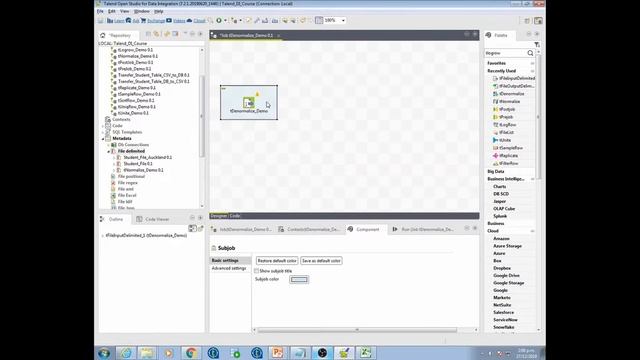Select tSampleRow component in Palette
This screenshot has height=360, width=640.
[508, 148]
